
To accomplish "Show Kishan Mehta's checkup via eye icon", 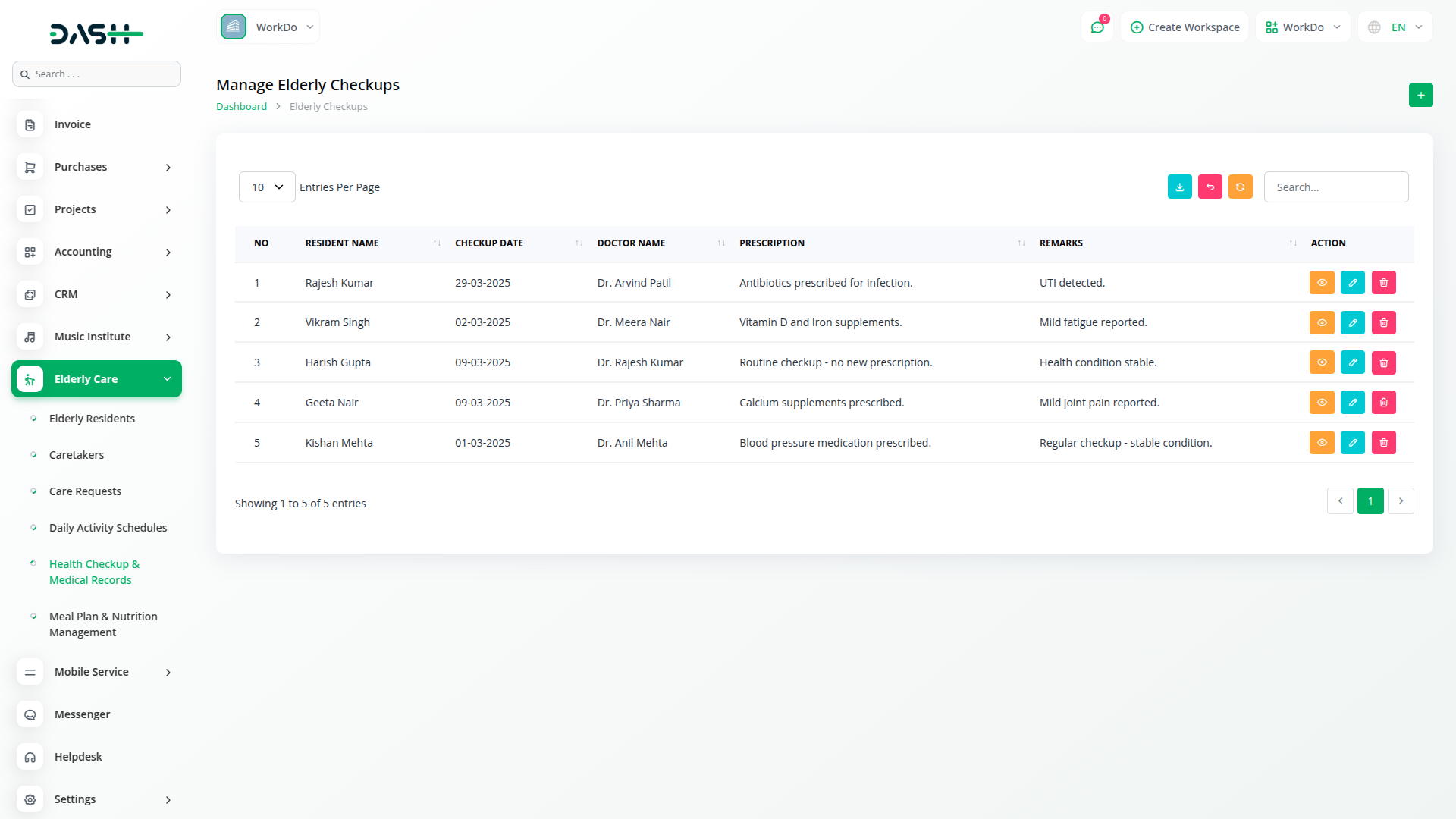I will [1321, 443].
